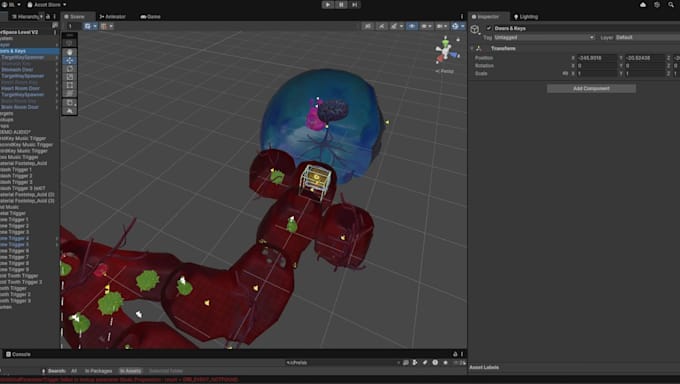
Task: Toggle the Doors & Keys active checkbox
Action: [x=489, y=28]
